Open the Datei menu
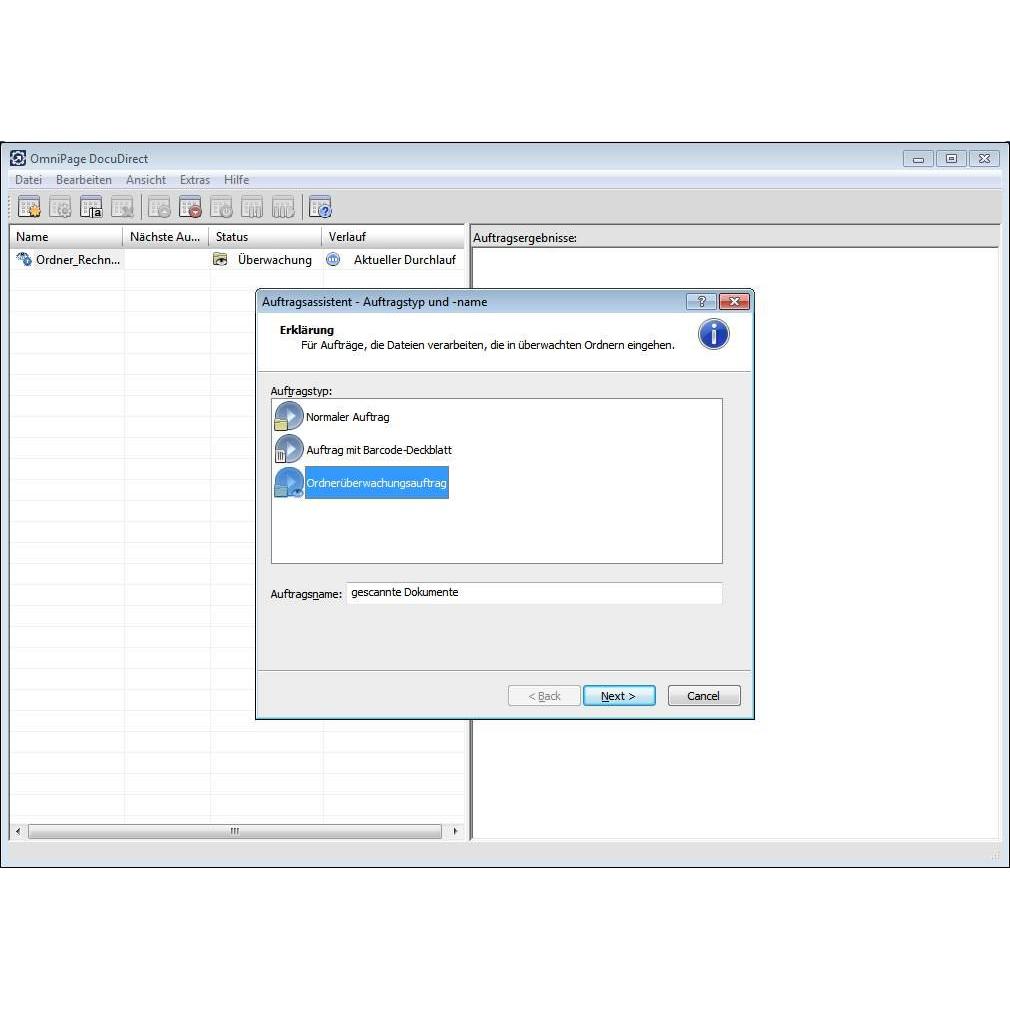 28,180
